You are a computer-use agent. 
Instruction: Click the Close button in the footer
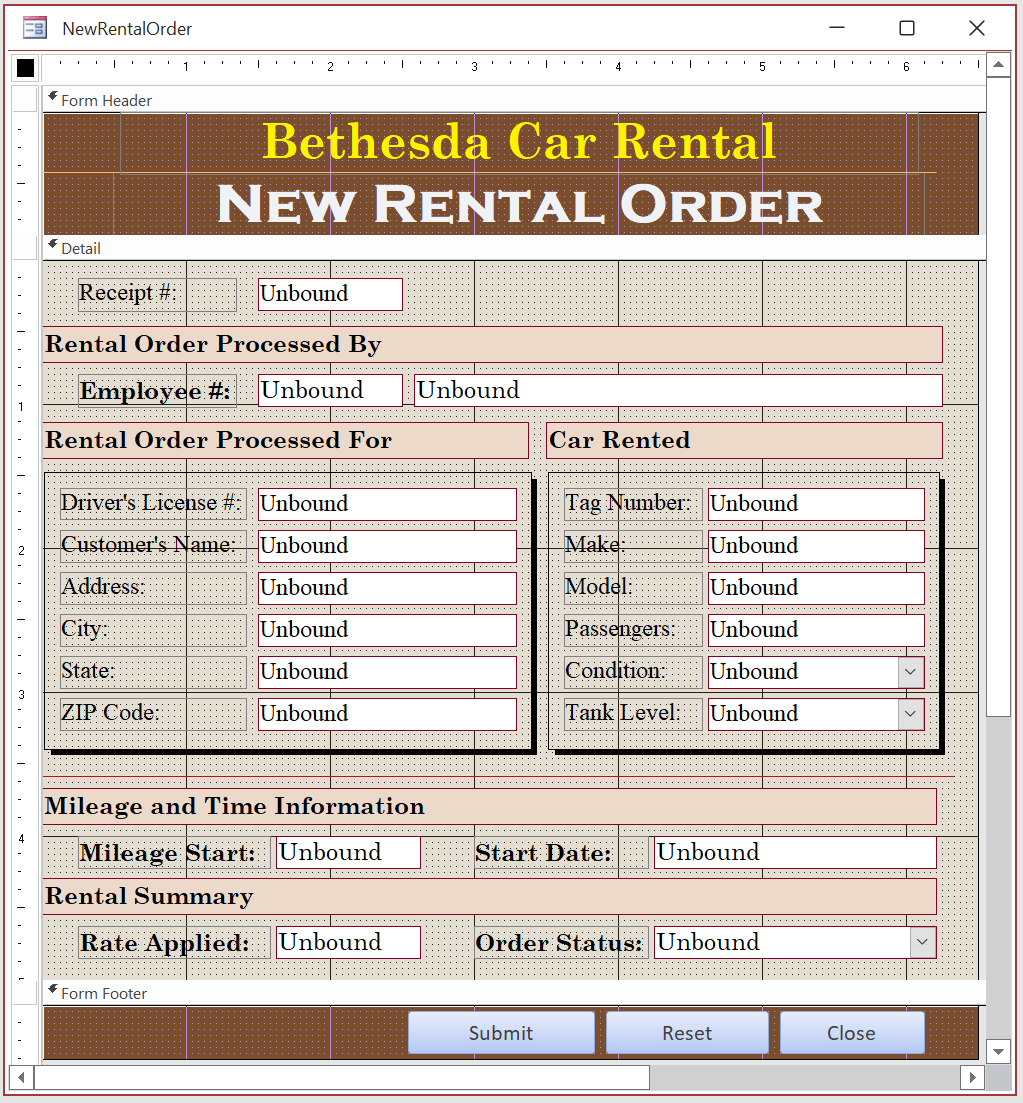click(852, 1033)
